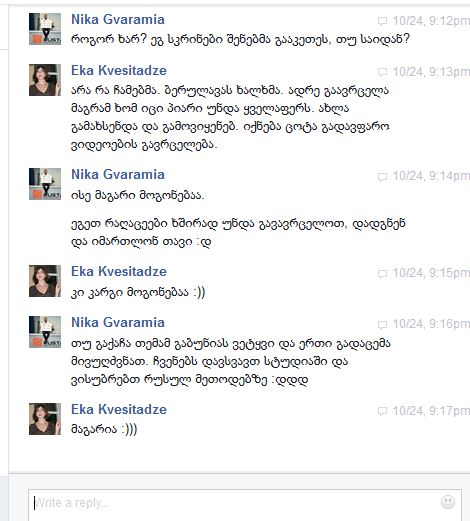The height and width of the screenshot is (521, 470).
Task: Click Eka Kvesitadze's avatar at 9:15pm message
Action: point(45,281)
